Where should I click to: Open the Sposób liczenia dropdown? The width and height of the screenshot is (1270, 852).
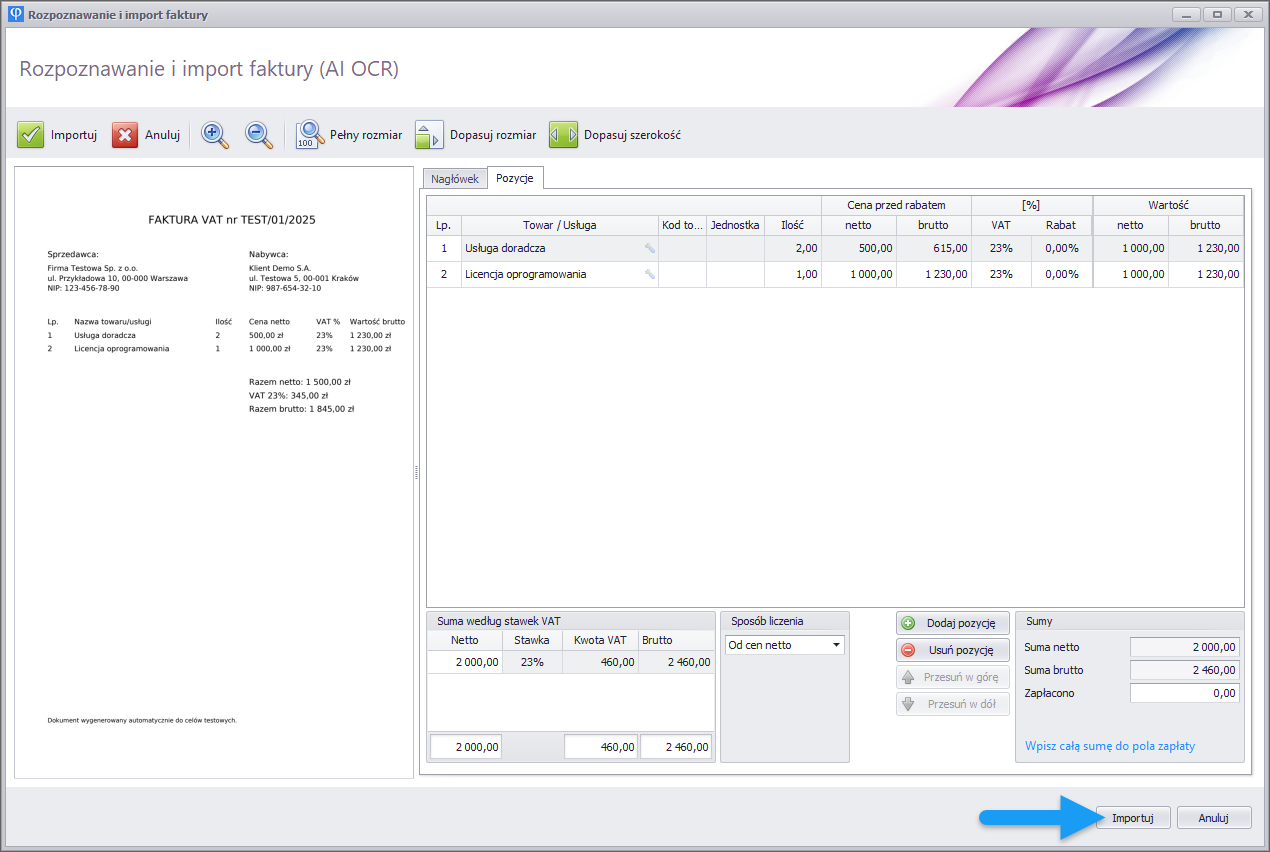(x=835, y=645)
